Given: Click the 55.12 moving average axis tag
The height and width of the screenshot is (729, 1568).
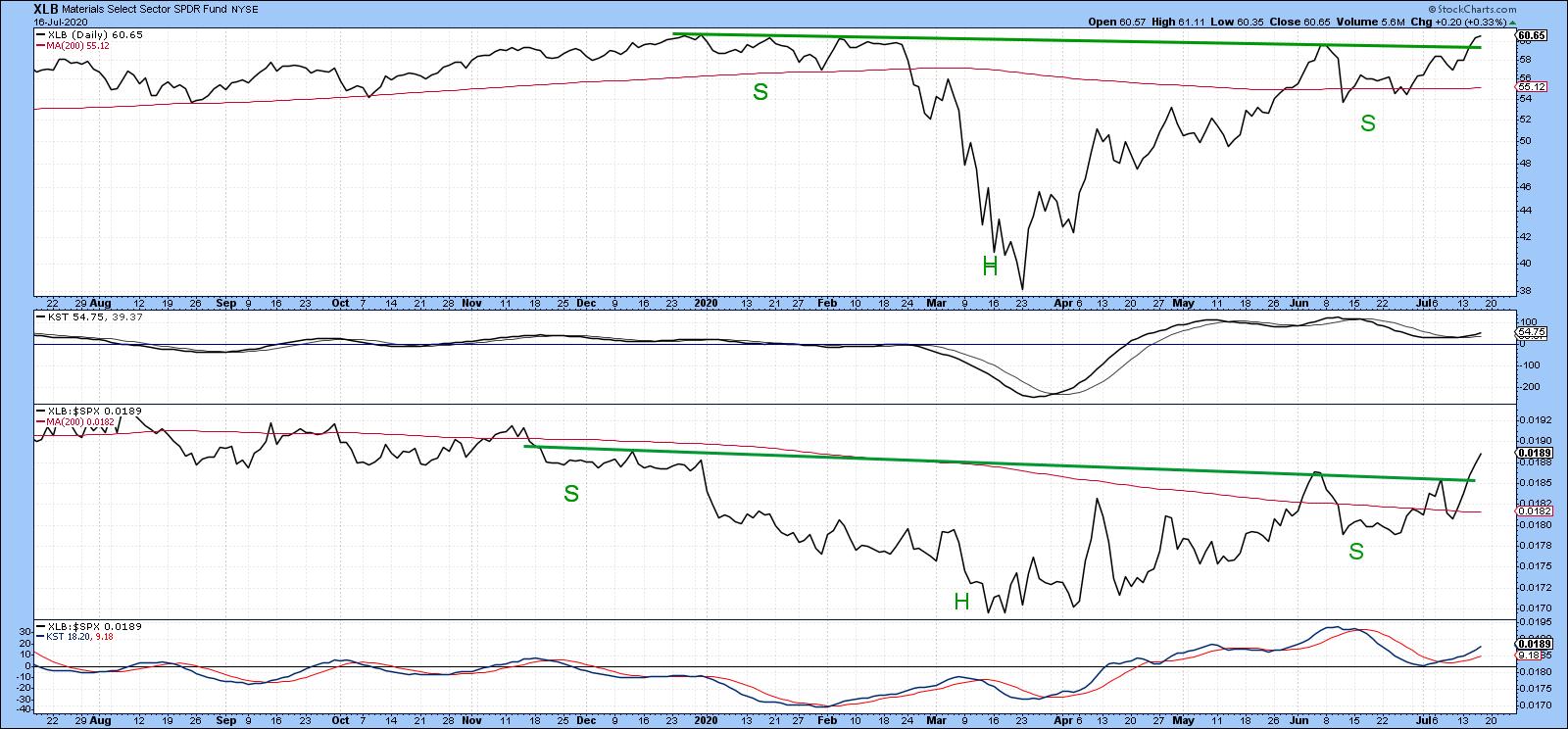Looking at the screenshot, I should (x=1532, y=87).
